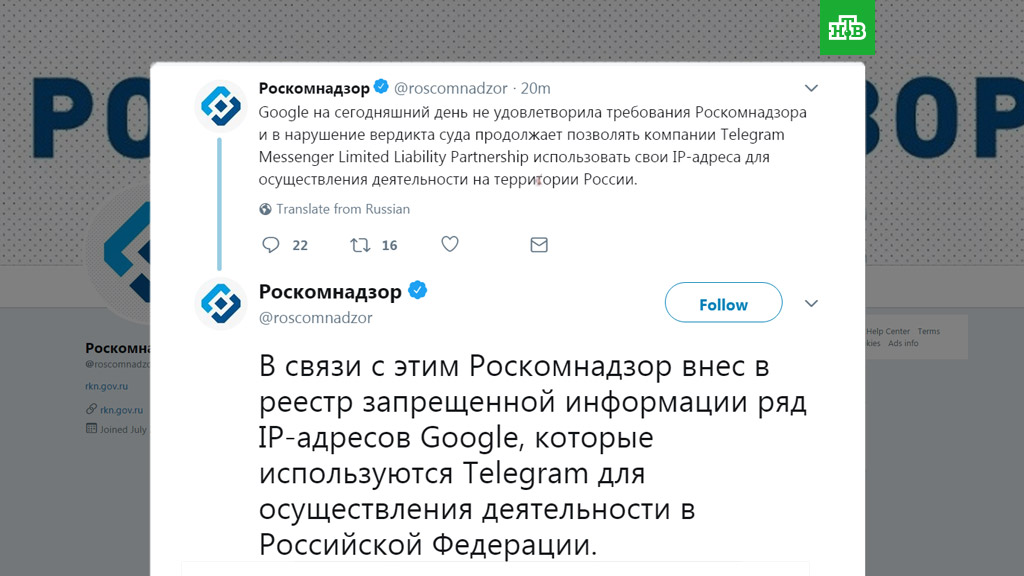Viewport: 1024px width, 576px height.
Task: Click the Ads info footer link
Action: pyautogui.click(x=903, y=343)
